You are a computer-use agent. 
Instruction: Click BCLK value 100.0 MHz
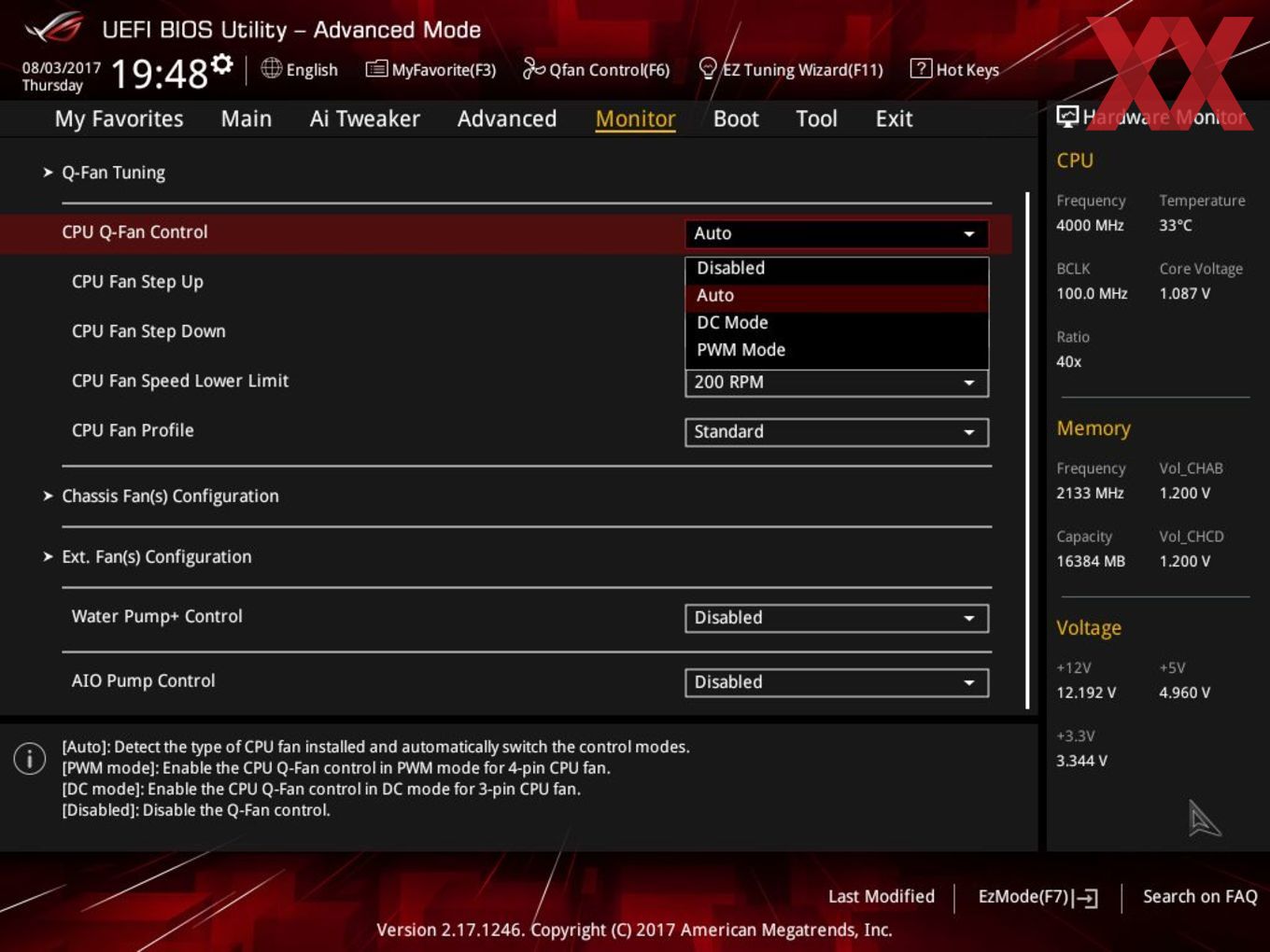pyautogui.click(x=1092, y=293)
